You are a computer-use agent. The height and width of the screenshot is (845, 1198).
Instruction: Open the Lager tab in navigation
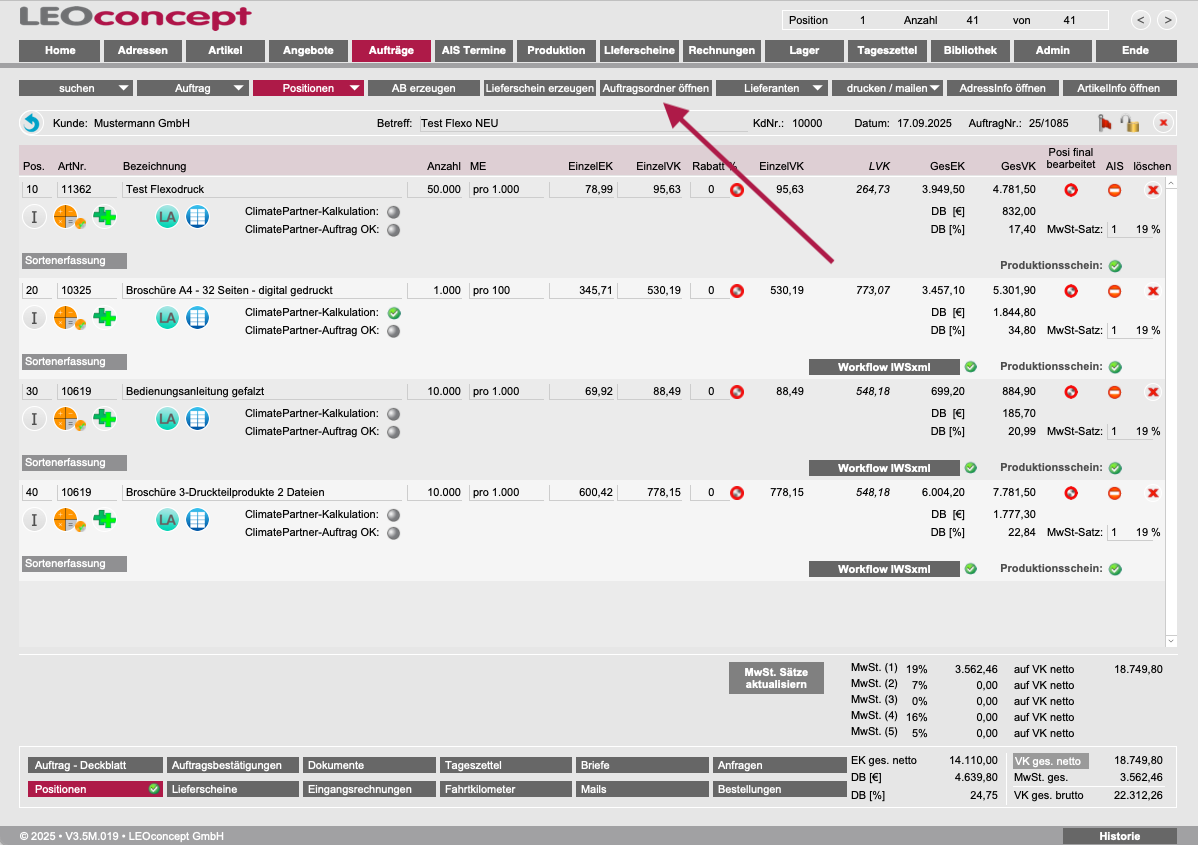coord(804,50)
